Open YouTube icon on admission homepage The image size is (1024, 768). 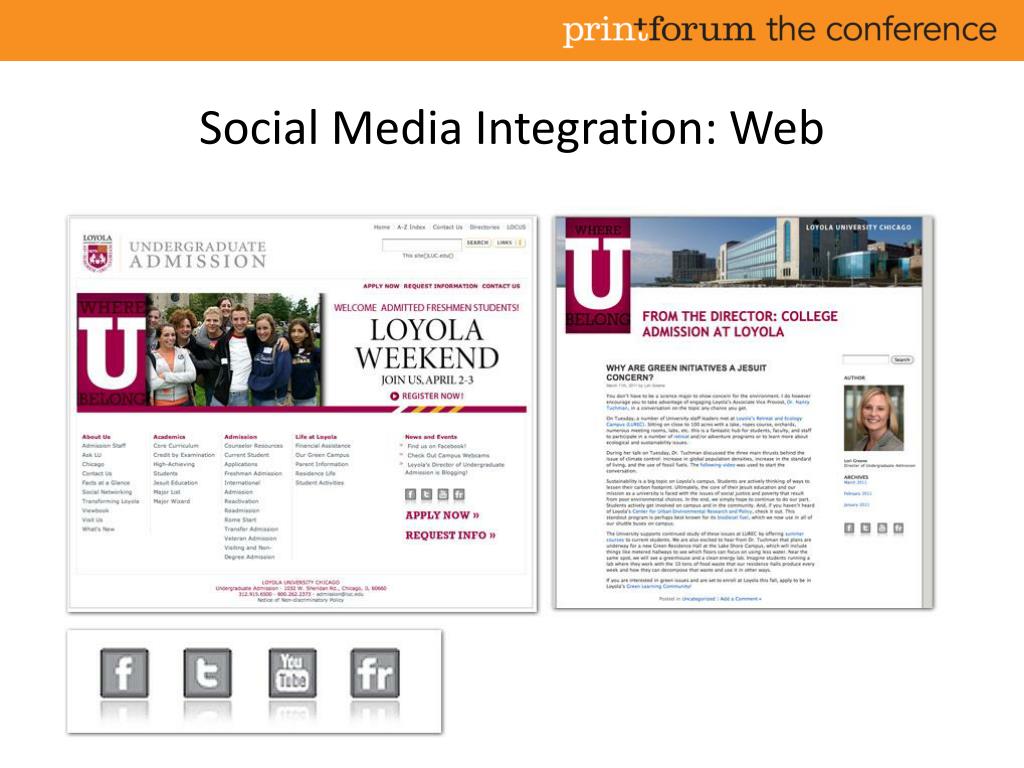tap(443, 494)
